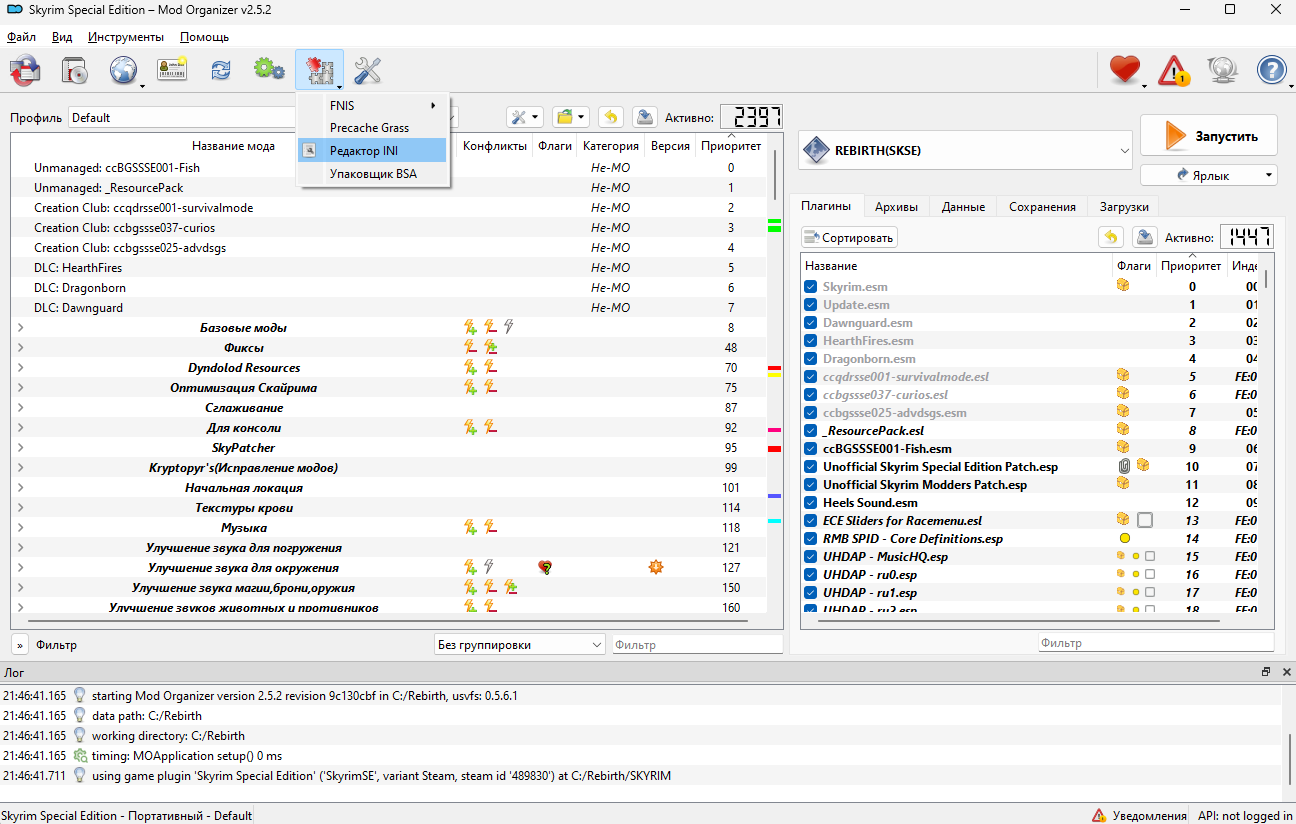Open settings with wrench and screwdriver icon

point(368,70)
